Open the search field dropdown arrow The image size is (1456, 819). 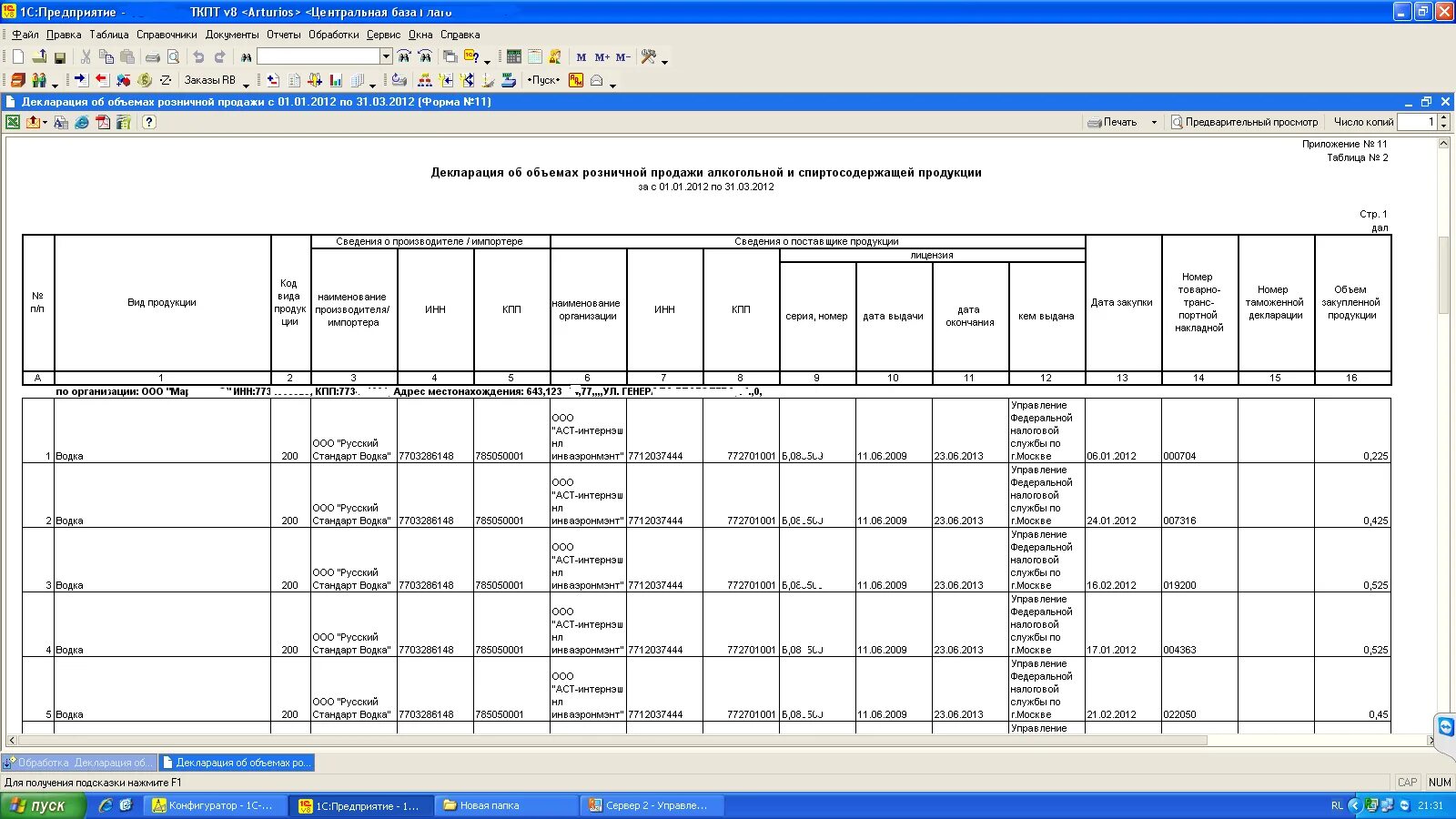click(x=386, y=56)
